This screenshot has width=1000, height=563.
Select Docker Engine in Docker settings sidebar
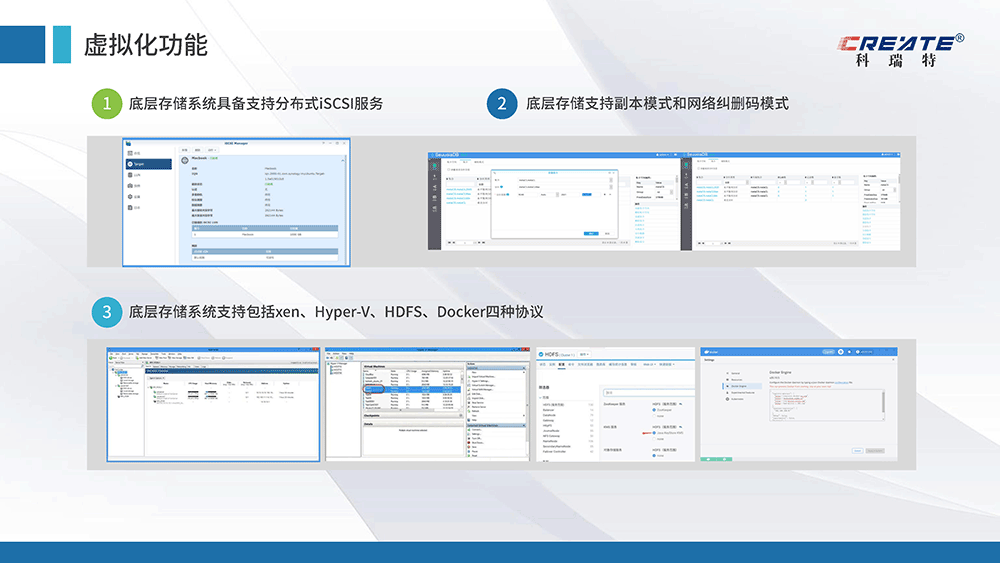click(x=742, y=386)
